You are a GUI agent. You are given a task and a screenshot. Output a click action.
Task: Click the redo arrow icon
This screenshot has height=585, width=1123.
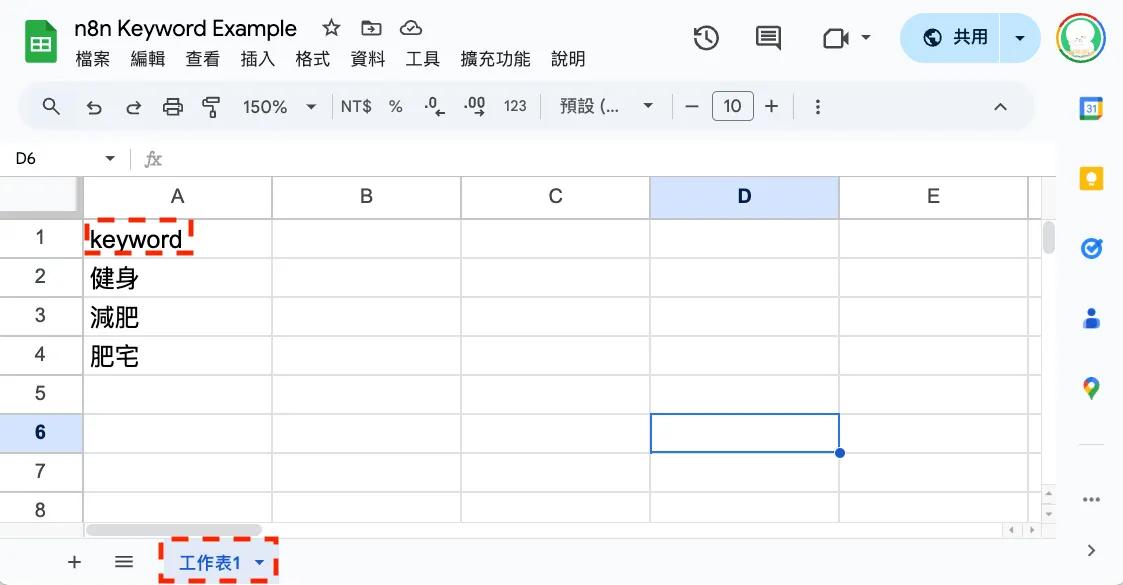tap(133, 107)
